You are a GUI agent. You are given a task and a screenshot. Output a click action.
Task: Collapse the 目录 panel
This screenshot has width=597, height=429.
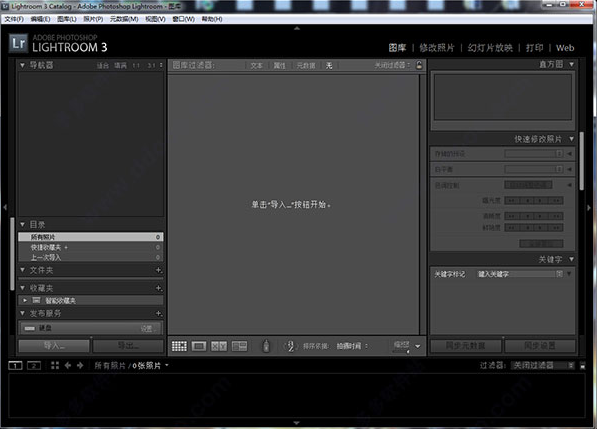(x=22, y=224)
